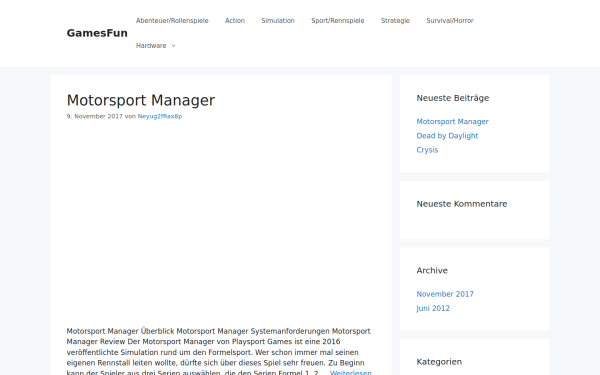
Task: Open Motorsport Manager in Neueste Beiträge
Action: coord(452,122)
